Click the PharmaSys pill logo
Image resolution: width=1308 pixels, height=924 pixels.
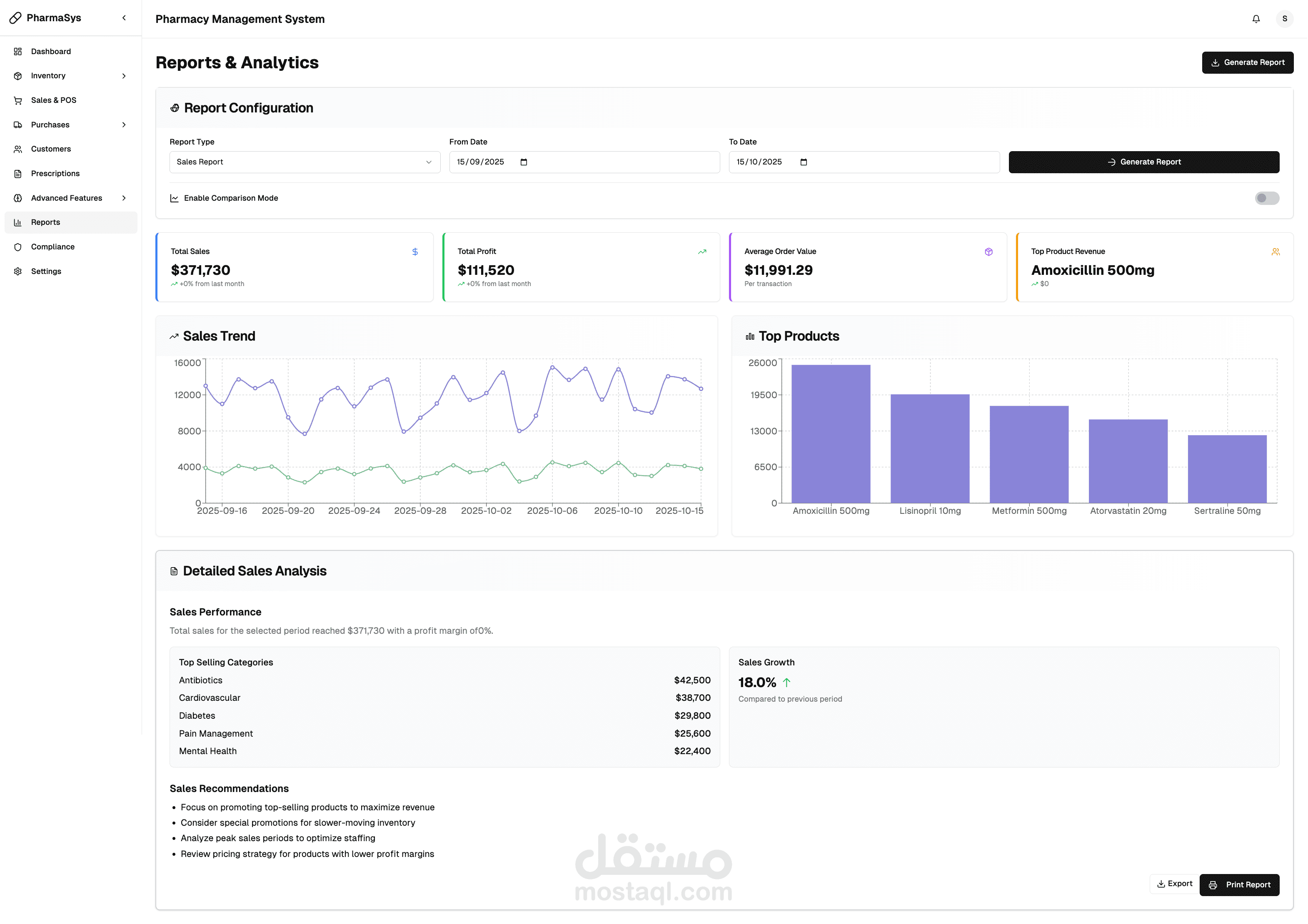15,18
